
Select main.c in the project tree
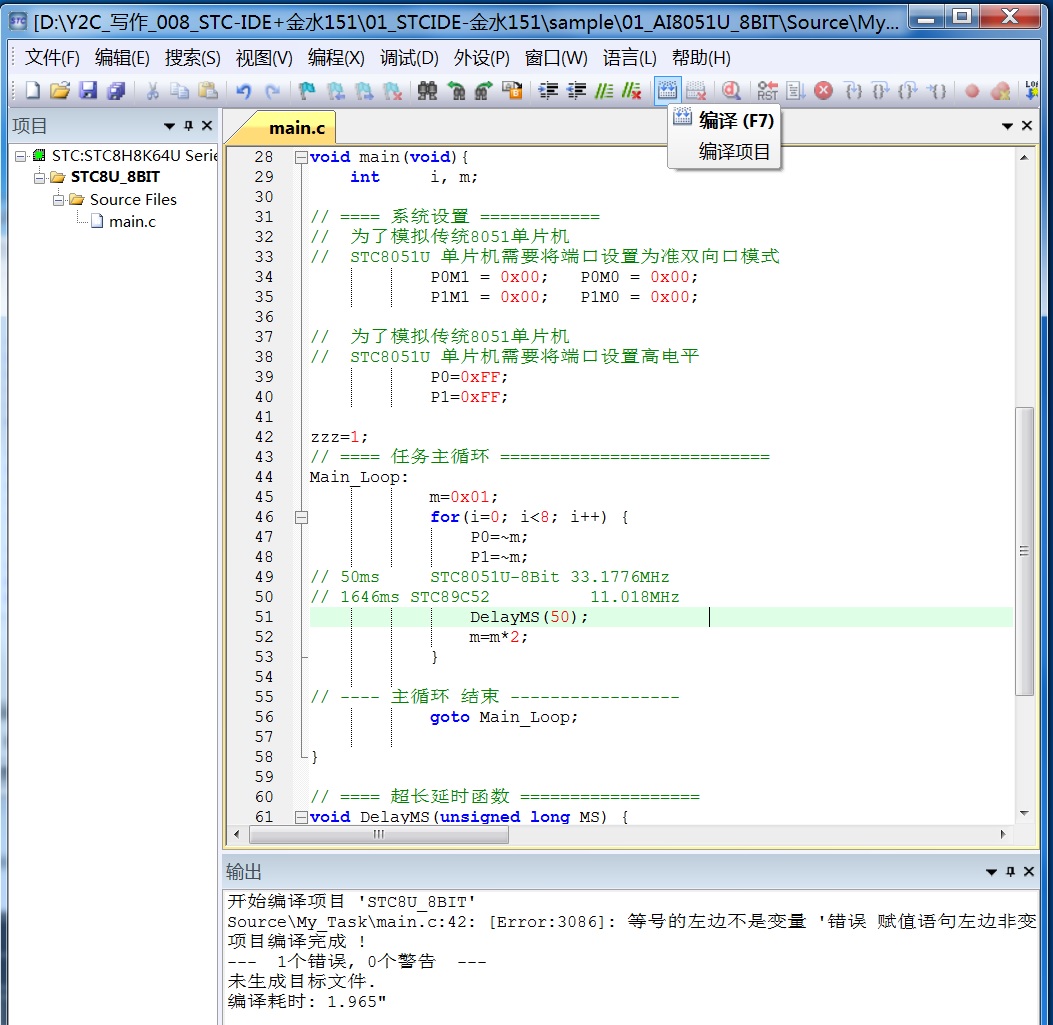132,222
